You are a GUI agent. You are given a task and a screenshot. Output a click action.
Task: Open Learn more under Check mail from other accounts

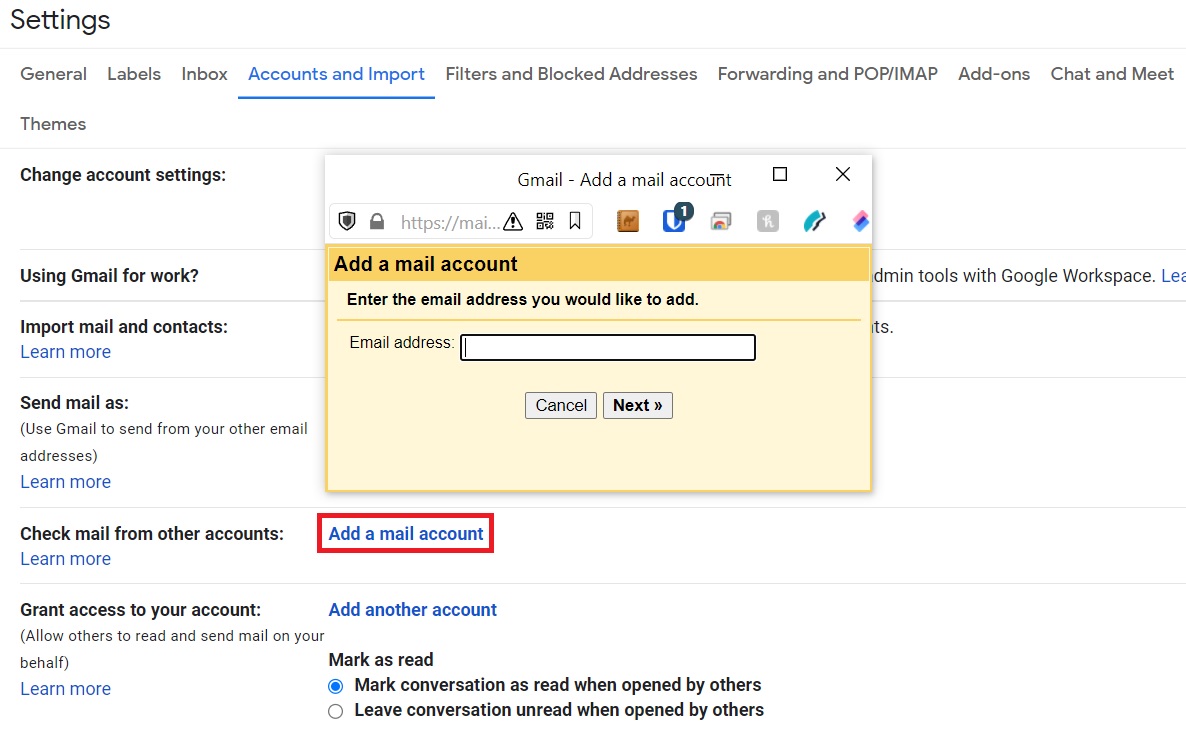tap(66, 559)
